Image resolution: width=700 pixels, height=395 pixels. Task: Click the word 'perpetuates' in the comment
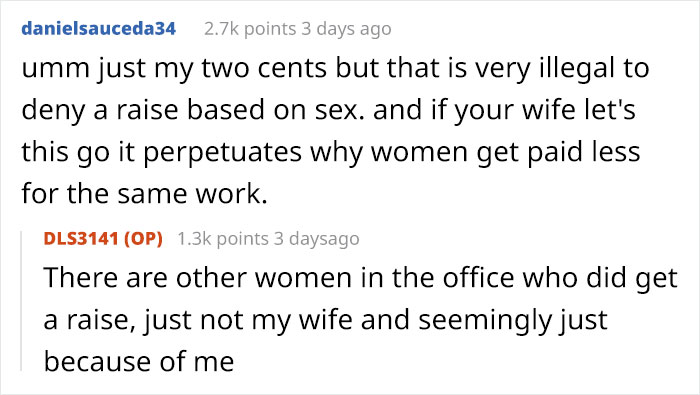pyautogui.click(x=223, y=153)
